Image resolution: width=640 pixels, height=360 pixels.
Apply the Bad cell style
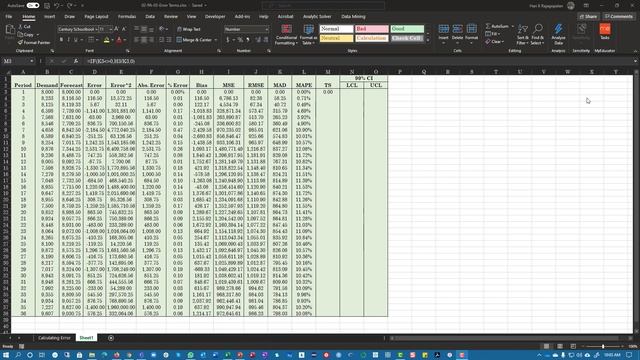tap(371, 29)
